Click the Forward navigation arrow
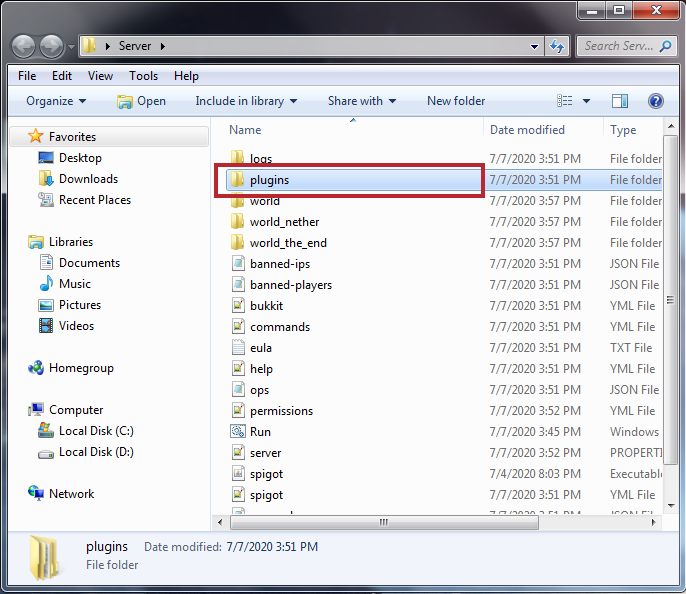The height and width of the screenshot is (594, 686). pyautogui.click(x=51, y=46)
